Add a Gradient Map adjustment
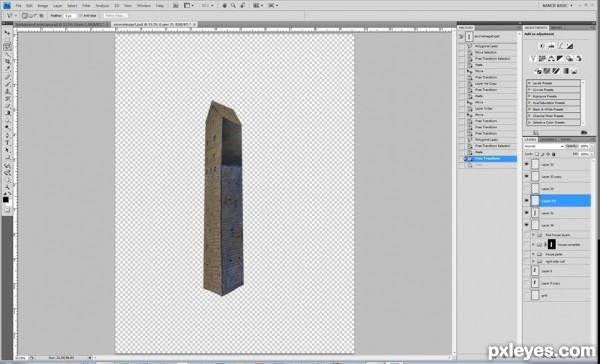Viewport: 600px width, 364px height. [x=566, y=71]
